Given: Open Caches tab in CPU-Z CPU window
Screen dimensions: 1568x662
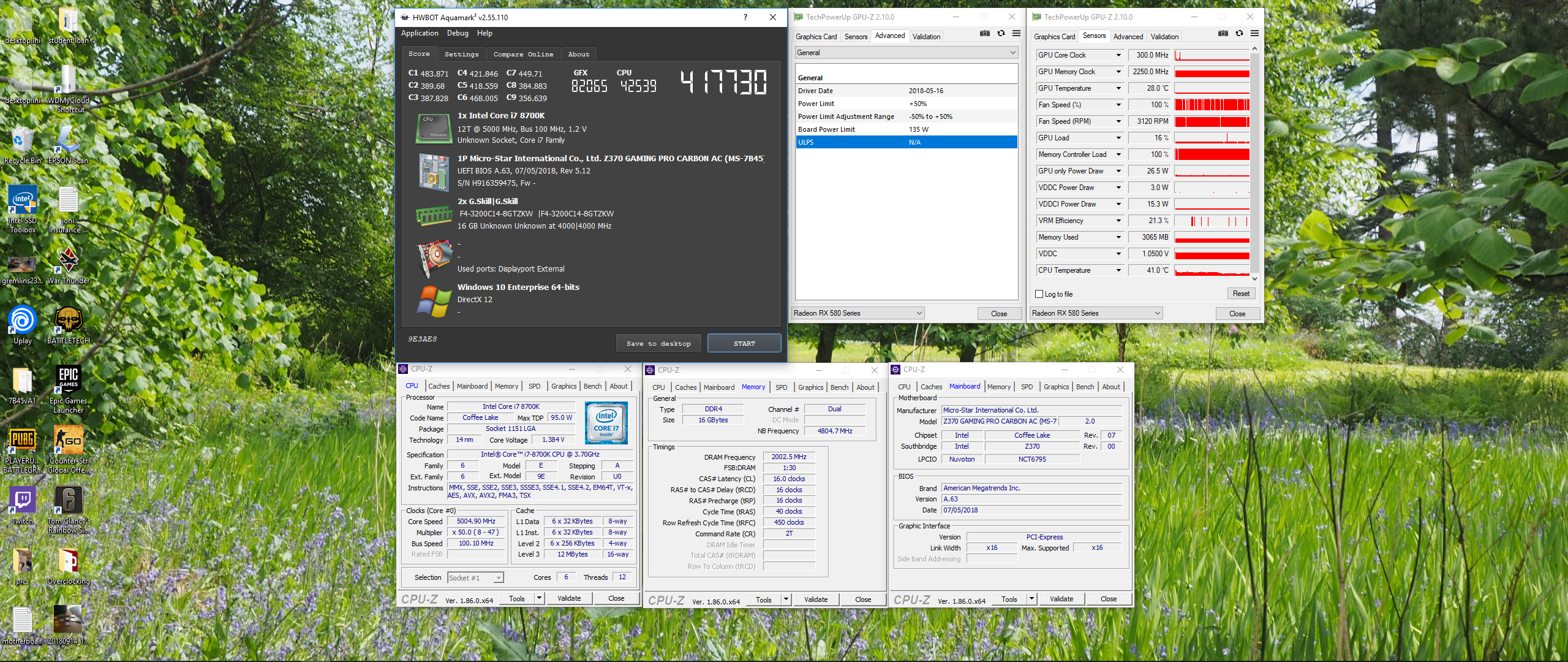Looking at the screenshot, I should coord(439,386).
